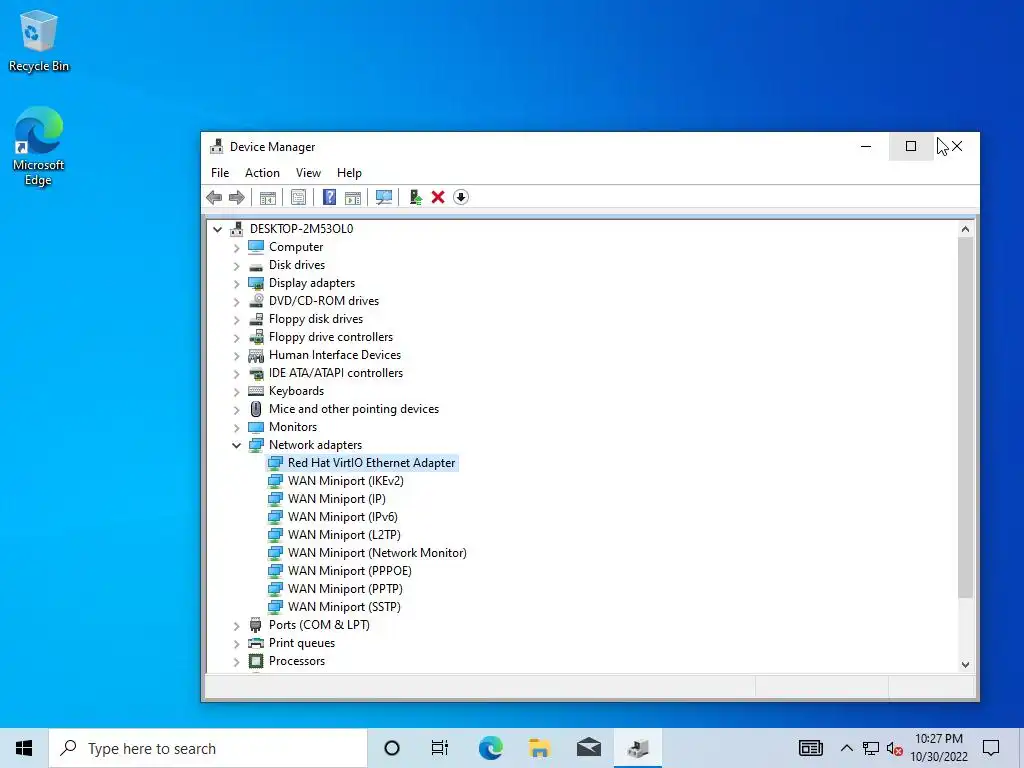Select IDE ATA/ATAPI controllers label

[x=336, y=373]
